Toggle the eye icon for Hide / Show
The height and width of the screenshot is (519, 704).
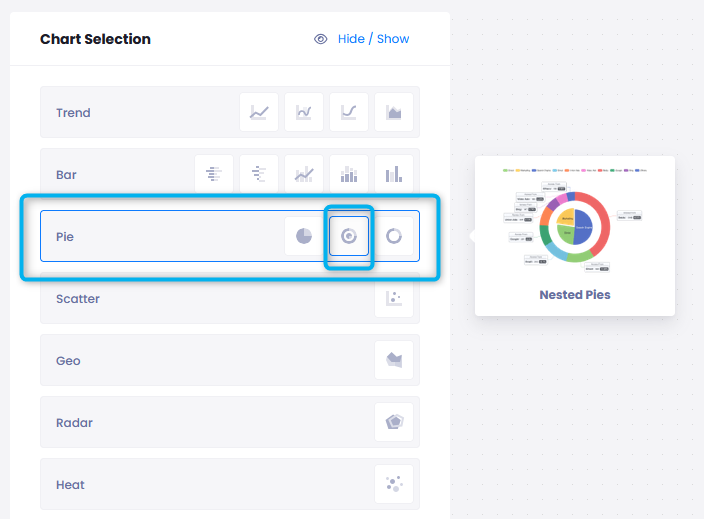pos(321,39)
